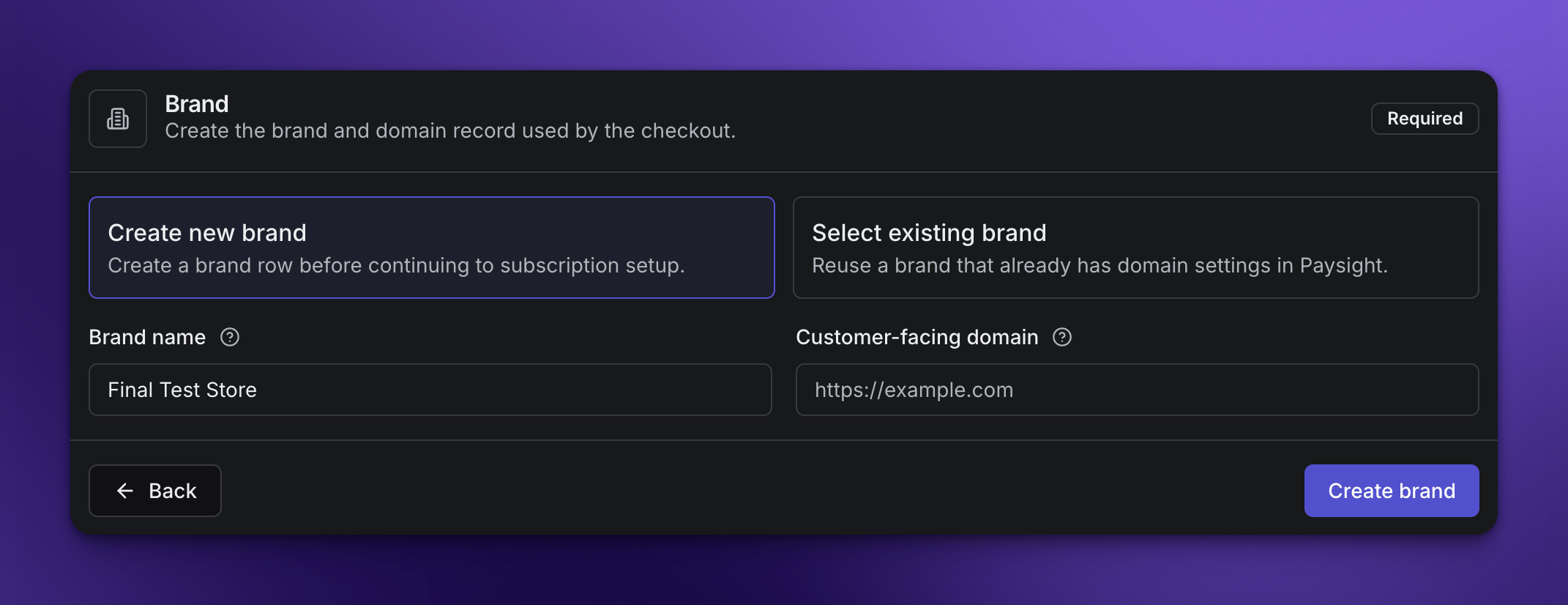Image resolution: width=1568 pixels, height=605 pixels.
Task: Show the help icon for Customer-facing domain
Action: coord(1062,337)
